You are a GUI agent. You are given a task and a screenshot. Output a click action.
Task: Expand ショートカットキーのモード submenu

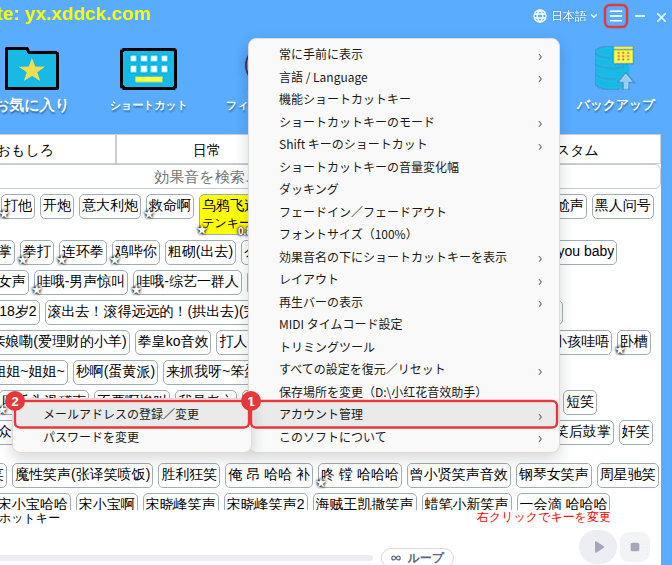(405, 123)
